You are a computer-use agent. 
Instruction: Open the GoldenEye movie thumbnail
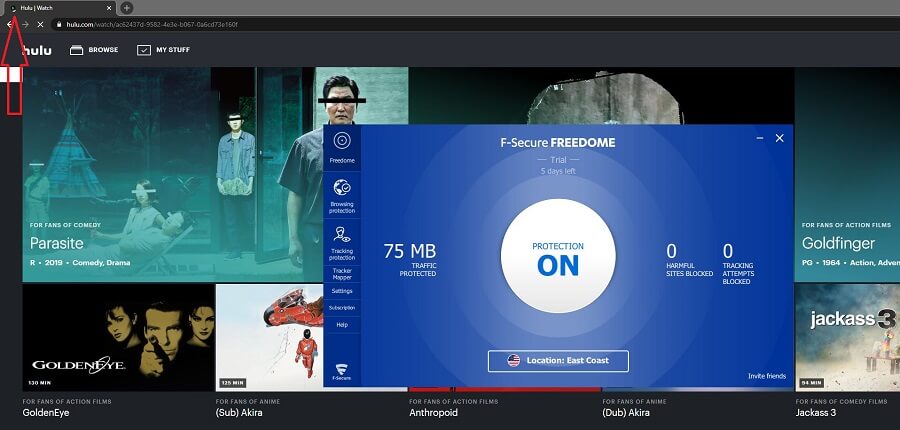pyautogui.click(x=118, y=338)
